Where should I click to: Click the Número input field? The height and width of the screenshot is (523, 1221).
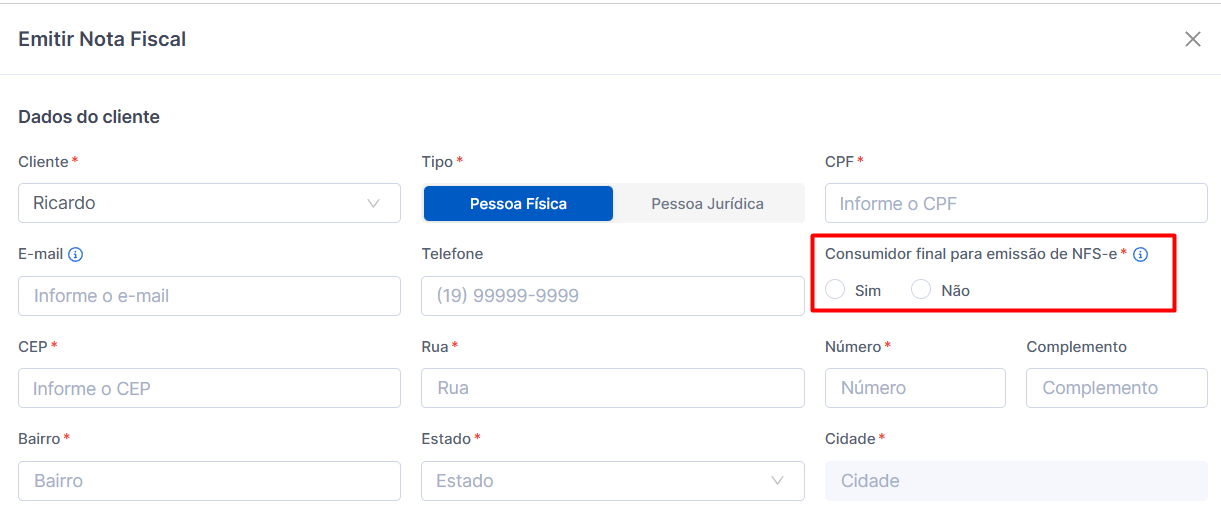tap(915, 388)
